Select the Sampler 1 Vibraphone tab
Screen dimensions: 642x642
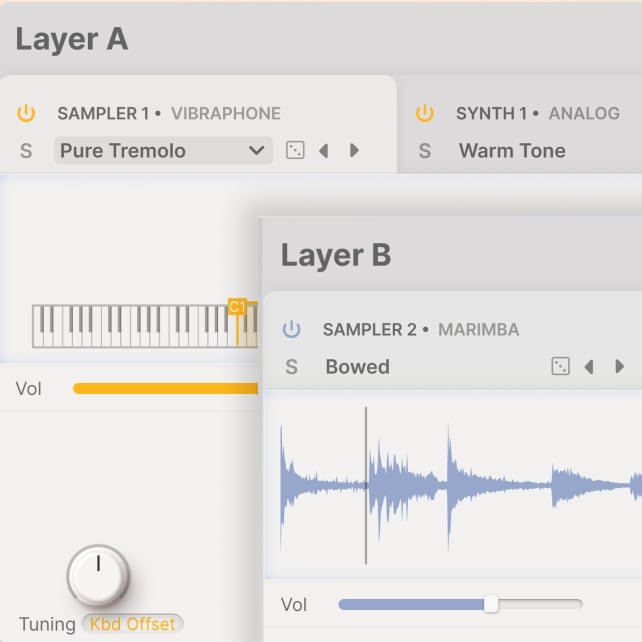(169, 114)
